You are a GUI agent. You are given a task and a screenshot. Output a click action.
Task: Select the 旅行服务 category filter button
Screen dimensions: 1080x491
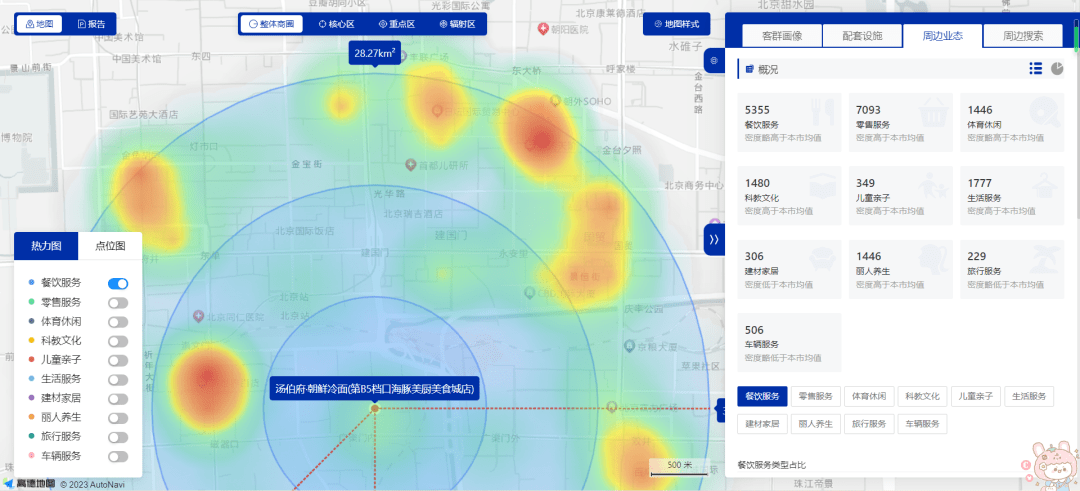click(x=869, y=424)
